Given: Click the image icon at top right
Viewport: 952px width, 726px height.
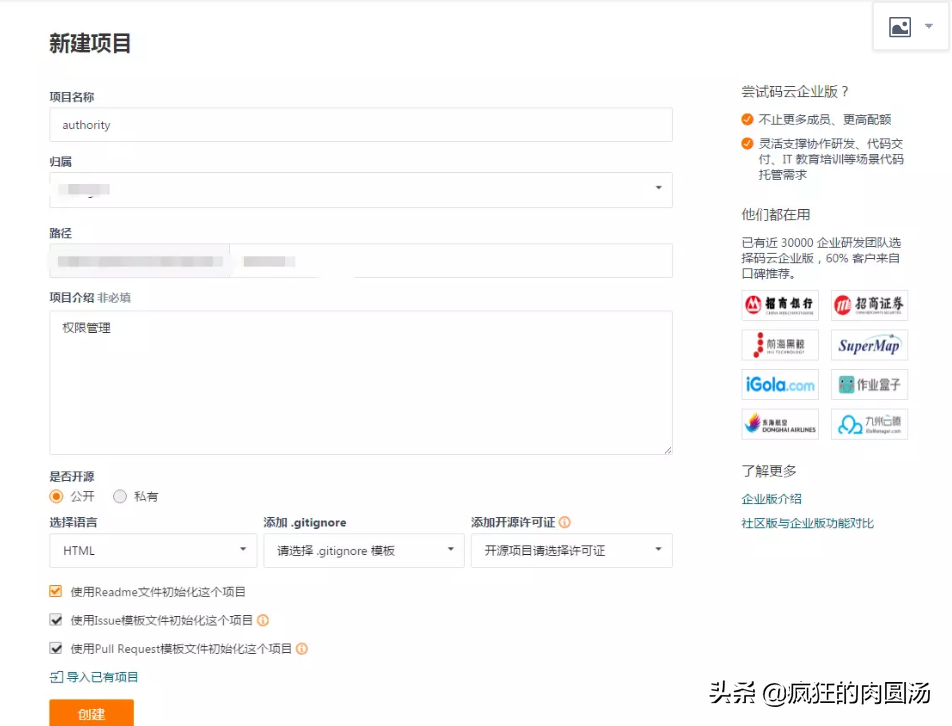Looking at the screenshot, I should (x=900, y=27).
